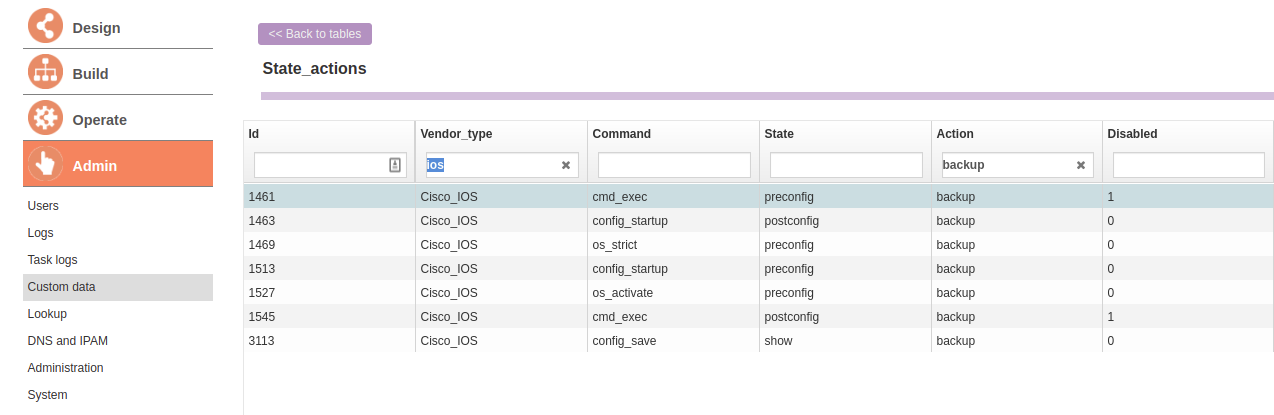1274x415 pixels.
Task: Open the System sidebar link
Action: 47,395
